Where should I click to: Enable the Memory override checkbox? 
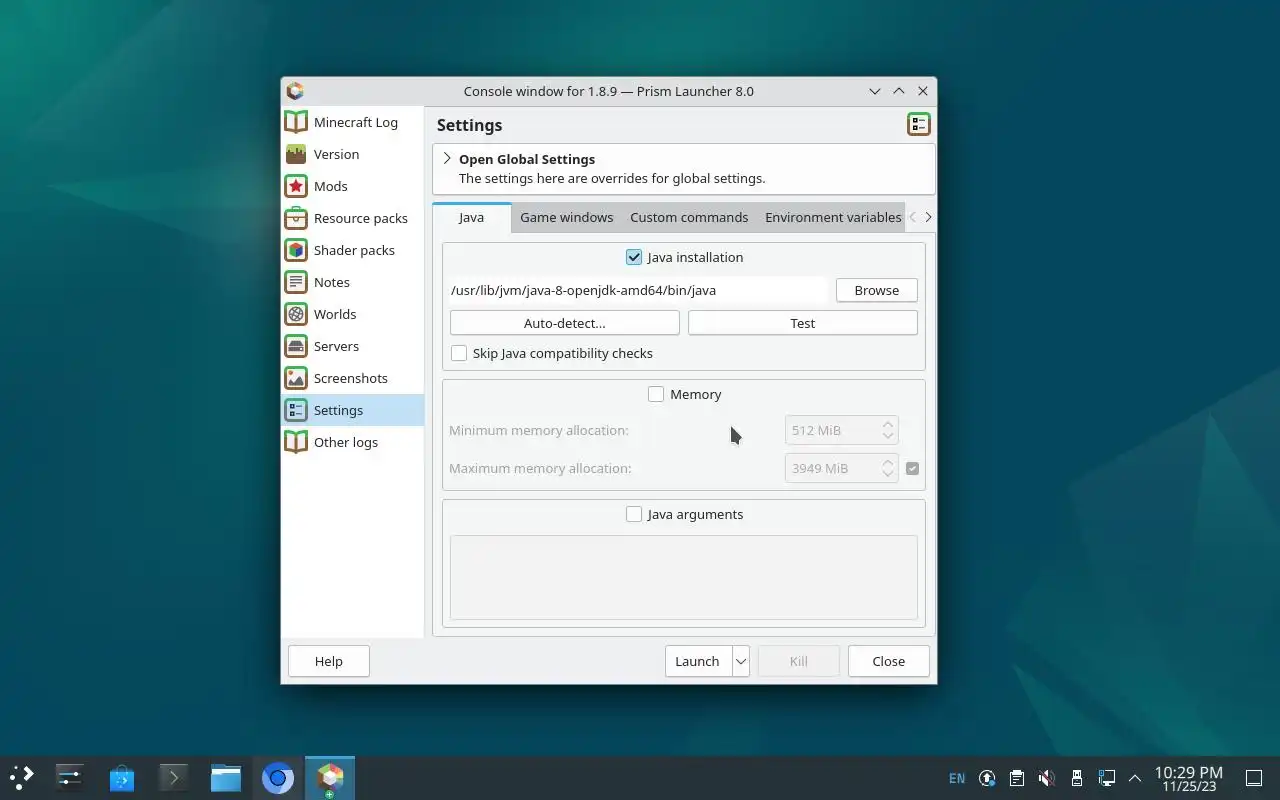coord(656,394)
